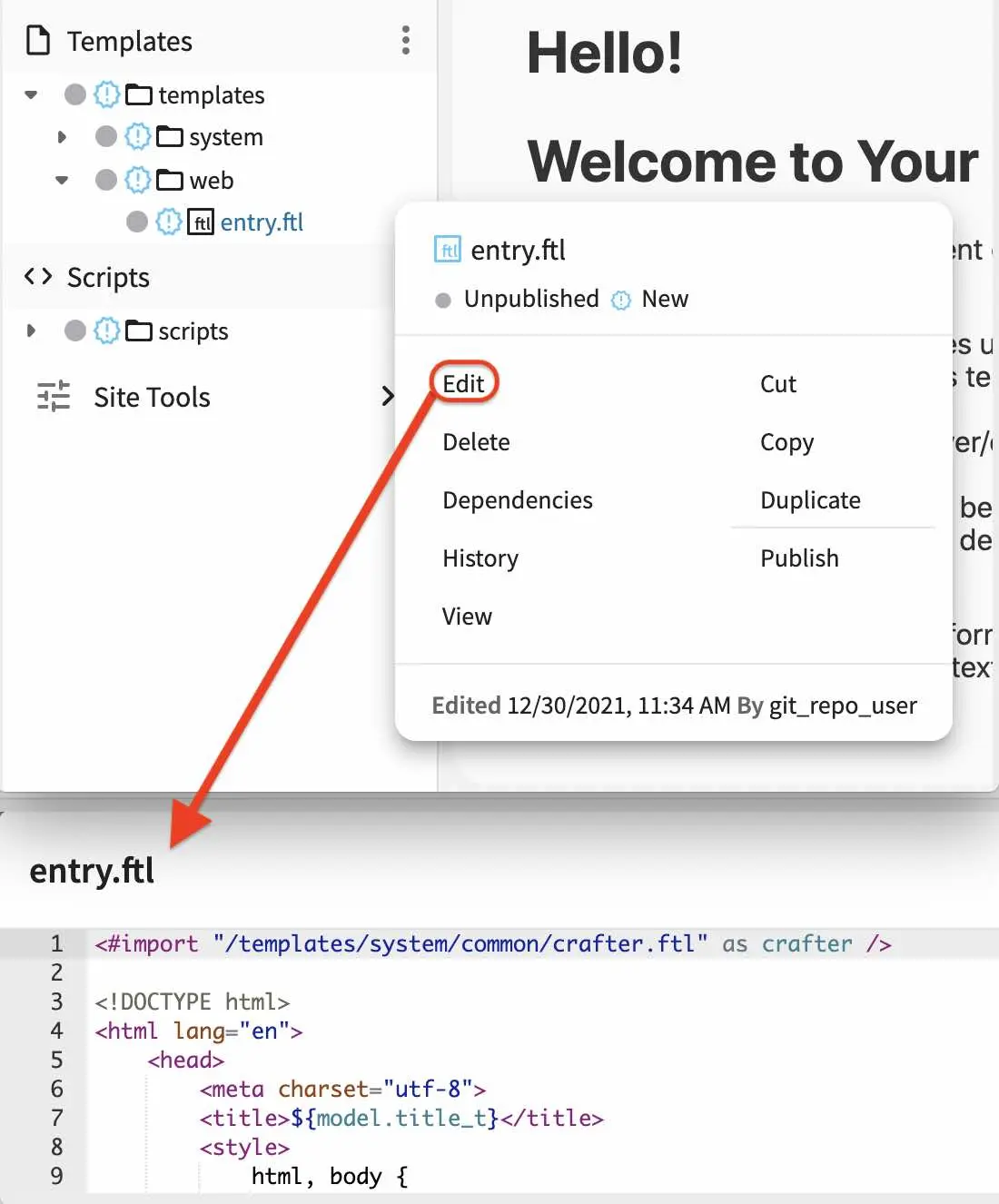Expand the scripts folder
Viewport: 999px width, 1204px height.
[31, 331]
